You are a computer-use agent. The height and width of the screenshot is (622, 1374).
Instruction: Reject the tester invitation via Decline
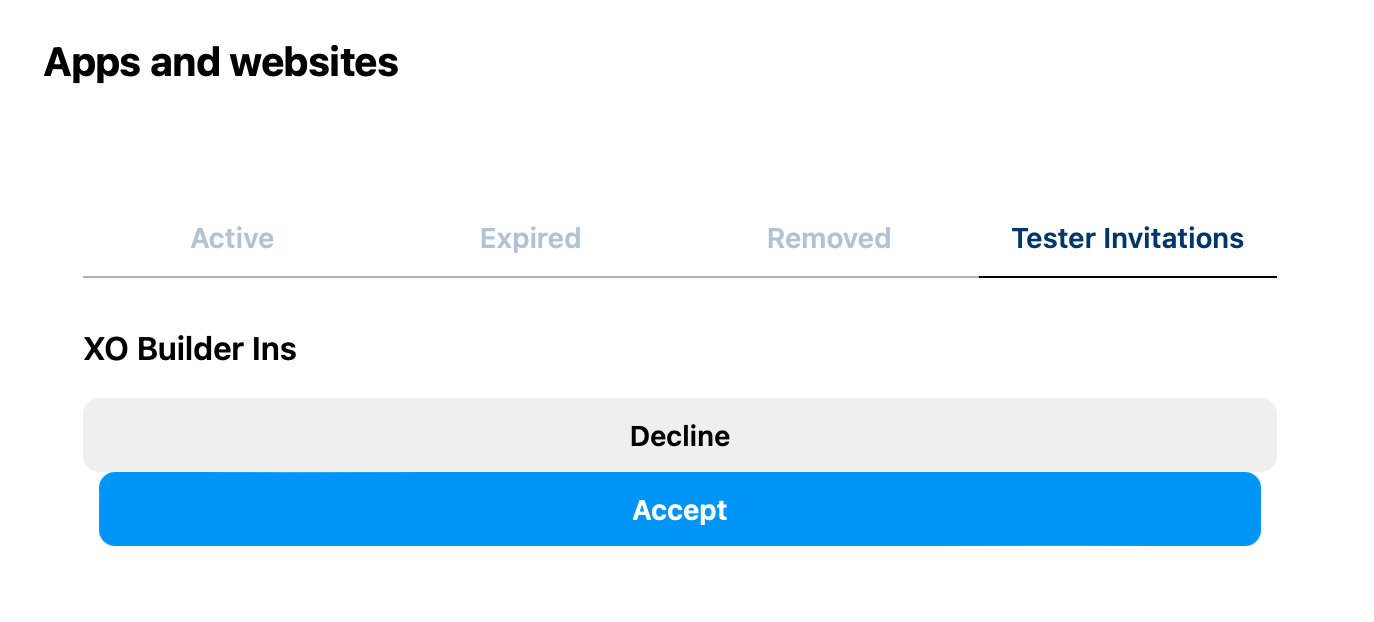click(679, 436)
